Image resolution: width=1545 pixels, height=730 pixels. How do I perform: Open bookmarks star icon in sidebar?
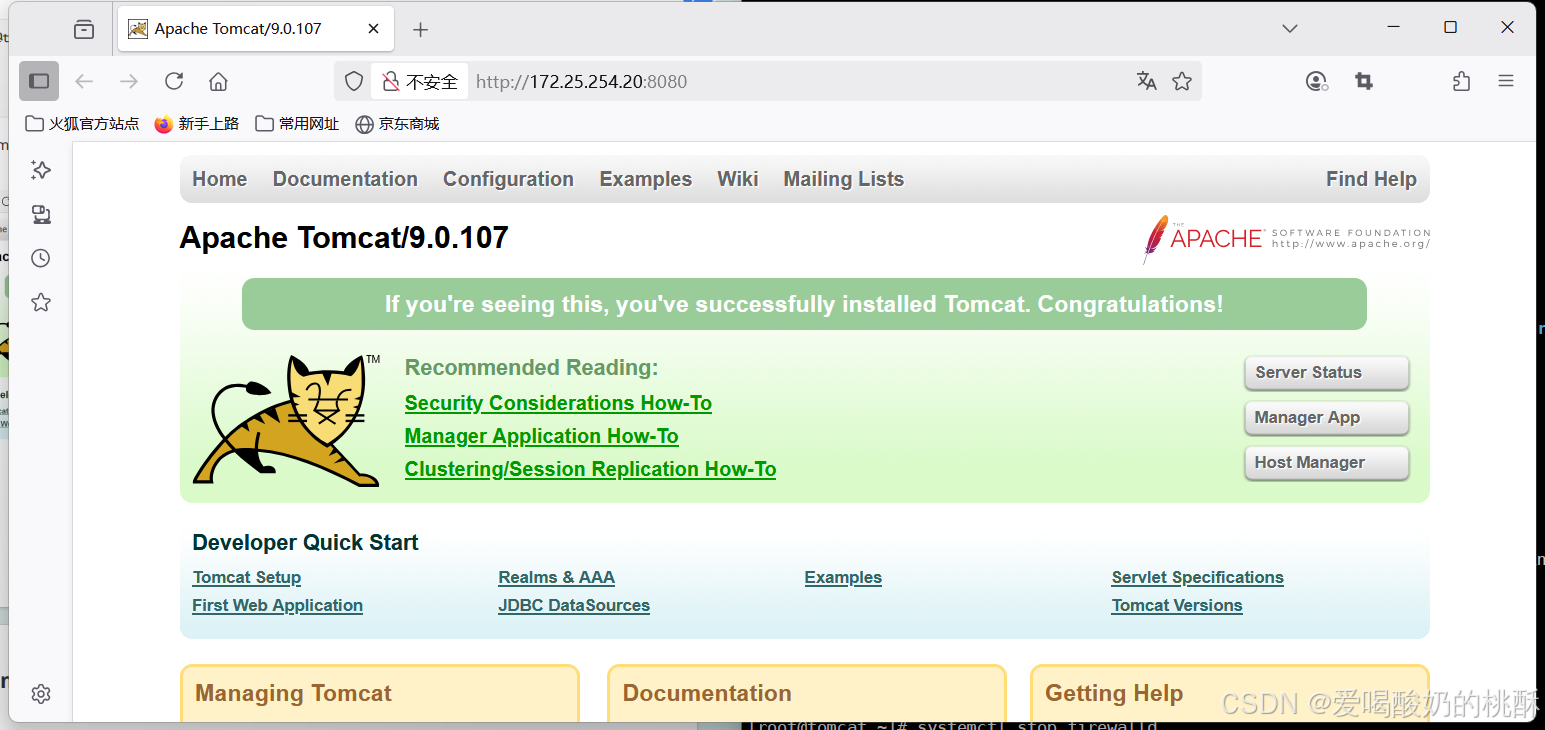click(x=41, y=302)
